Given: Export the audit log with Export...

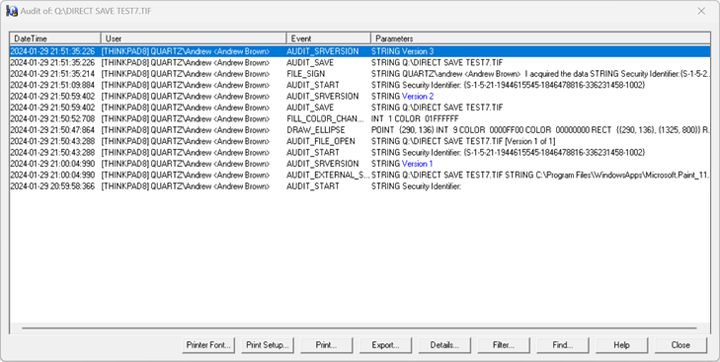Looking at the screenshot, I should tap(386, 345).
